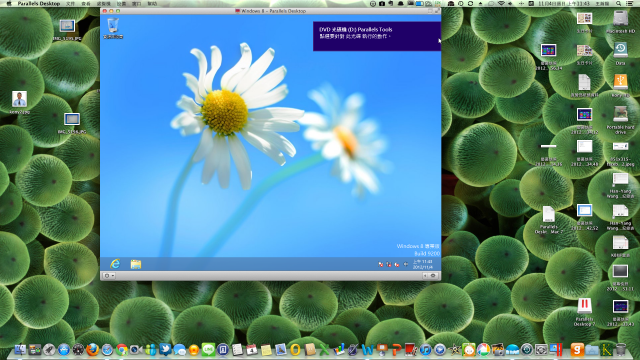The height and width of the screenshot is (360, 640).
Task: Open the App Store from the Dock
Action: (x=63, y=349)
